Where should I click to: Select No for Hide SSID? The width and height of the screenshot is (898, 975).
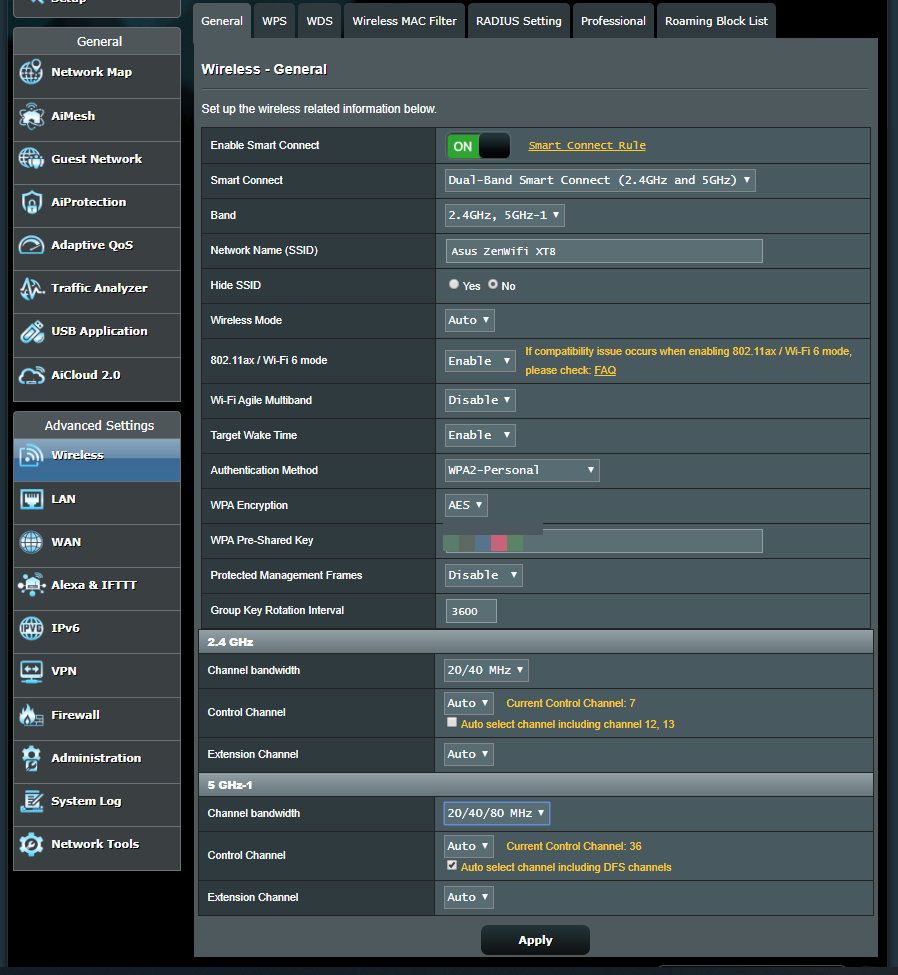(x=493, y=284)
